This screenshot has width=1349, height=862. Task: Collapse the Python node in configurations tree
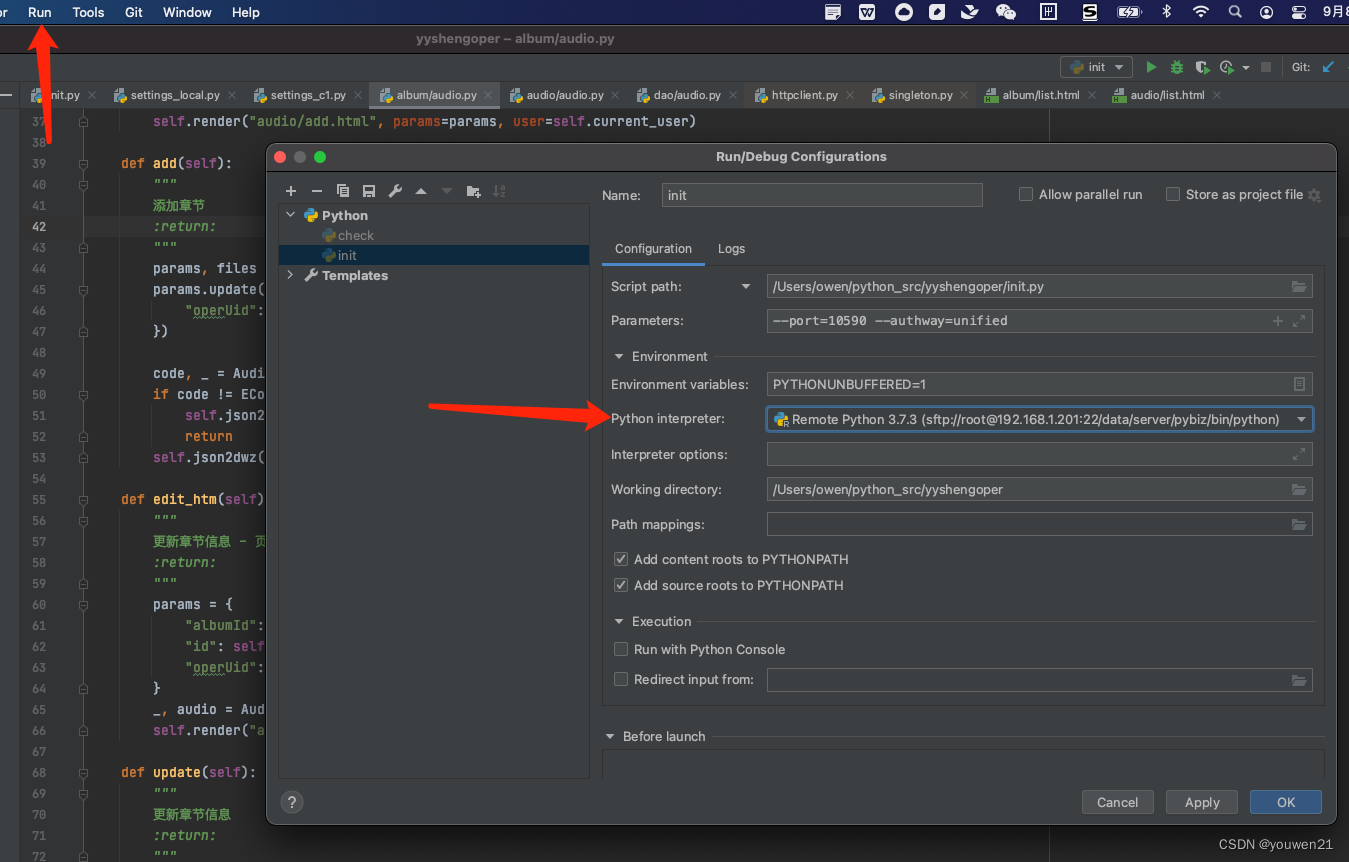pos(291,215)
